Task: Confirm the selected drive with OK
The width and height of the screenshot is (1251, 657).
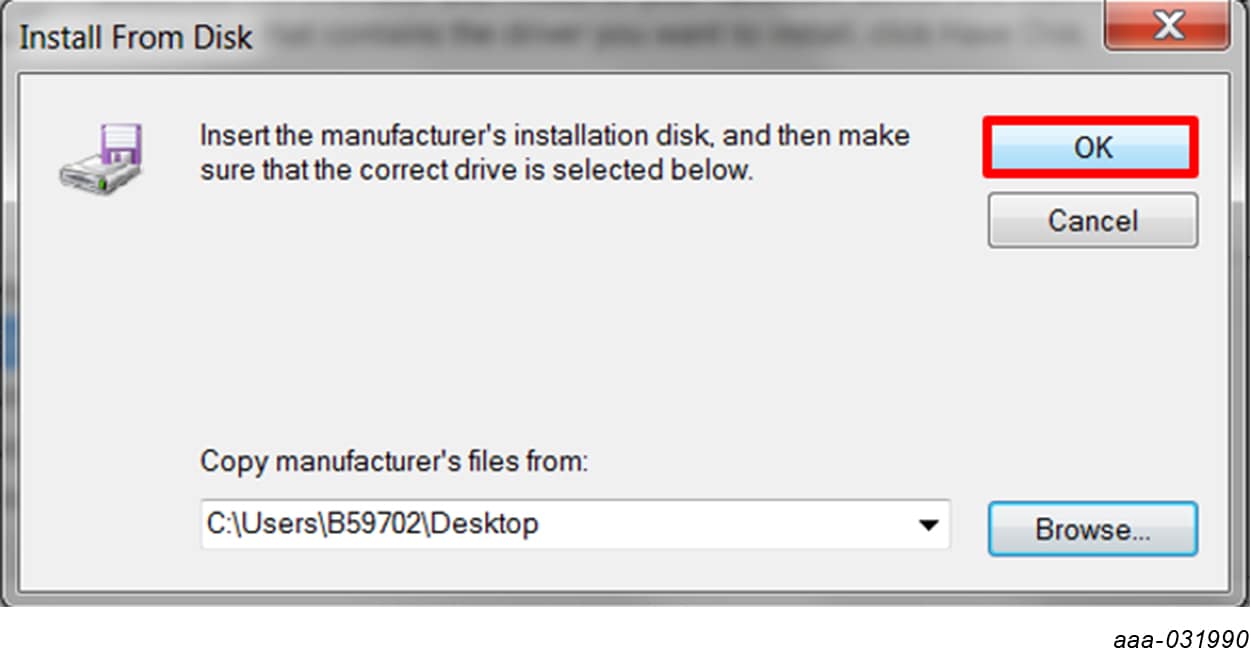Action: 1092,148
